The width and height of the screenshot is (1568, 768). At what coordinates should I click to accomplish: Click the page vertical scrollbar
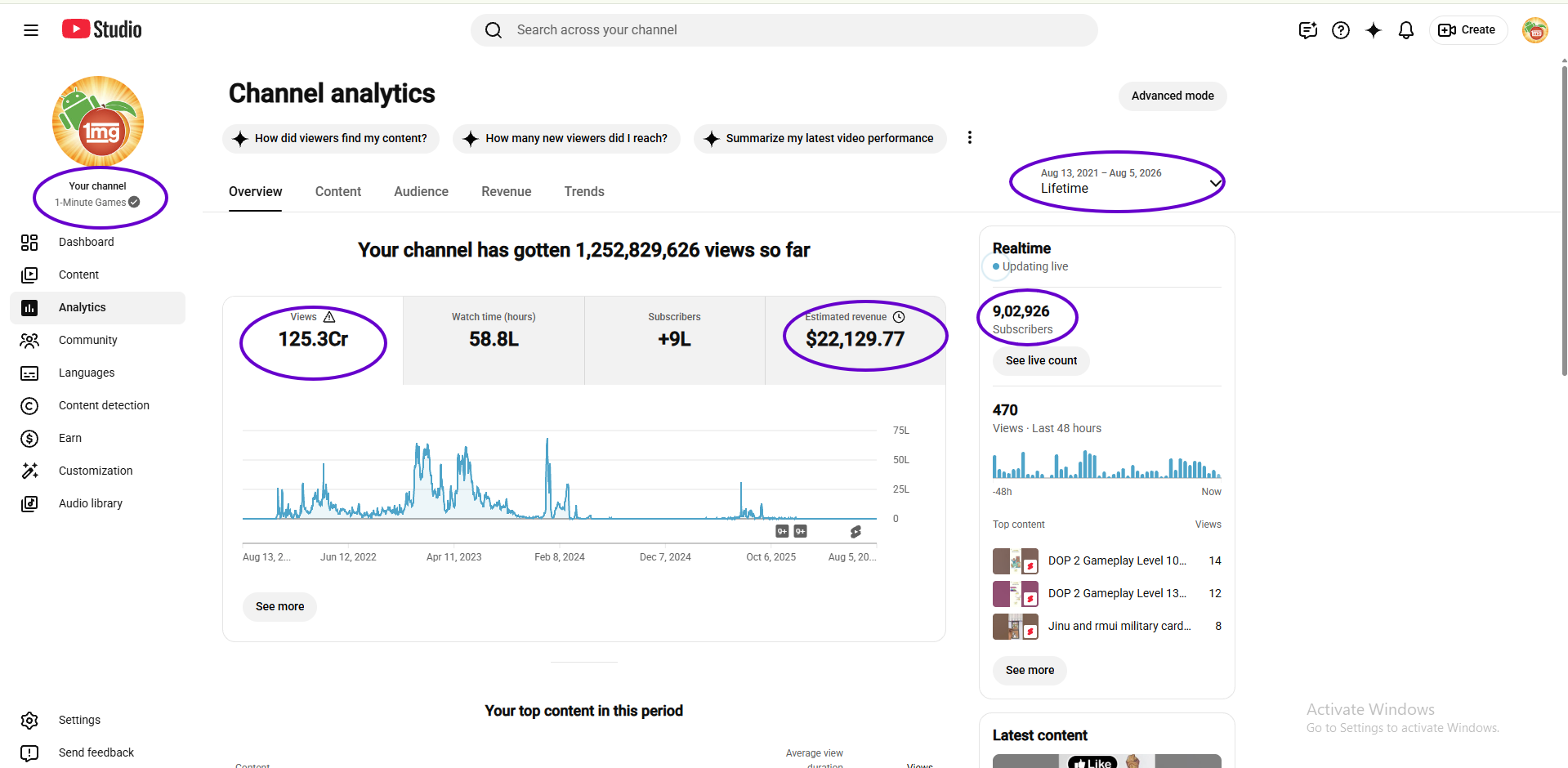tap(1564, 221)
